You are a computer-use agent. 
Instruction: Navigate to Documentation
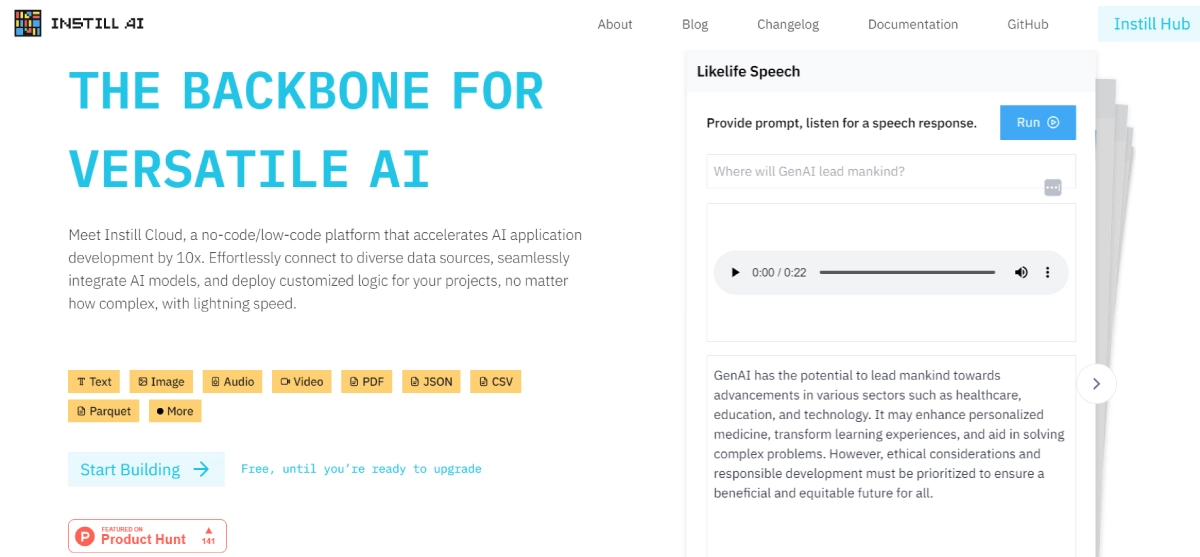coord(913,24)
